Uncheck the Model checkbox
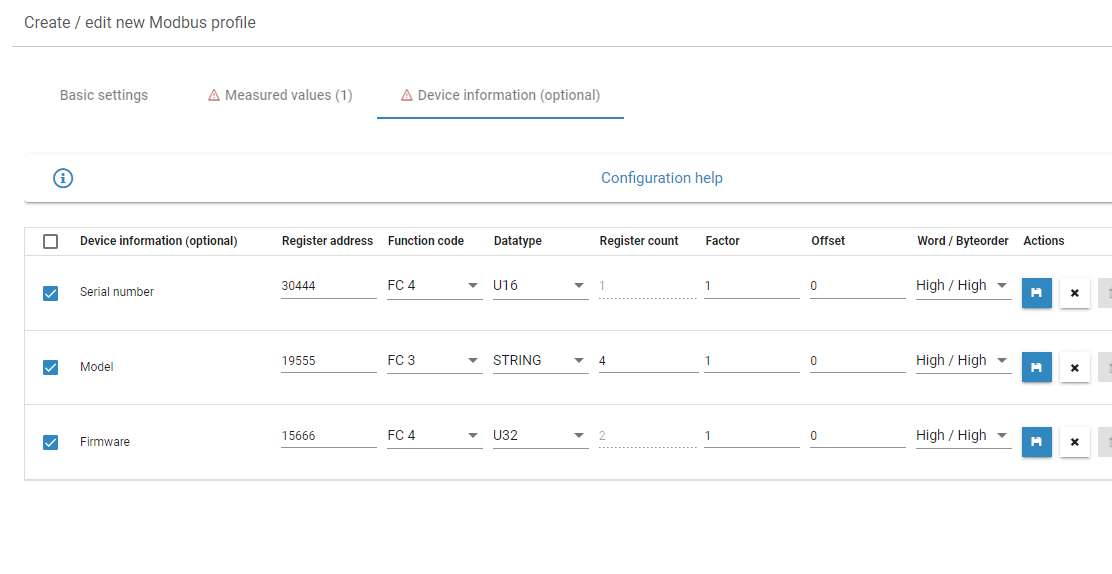The width and height of the screenshot is (1112, 574). click(x=50, y=368)
